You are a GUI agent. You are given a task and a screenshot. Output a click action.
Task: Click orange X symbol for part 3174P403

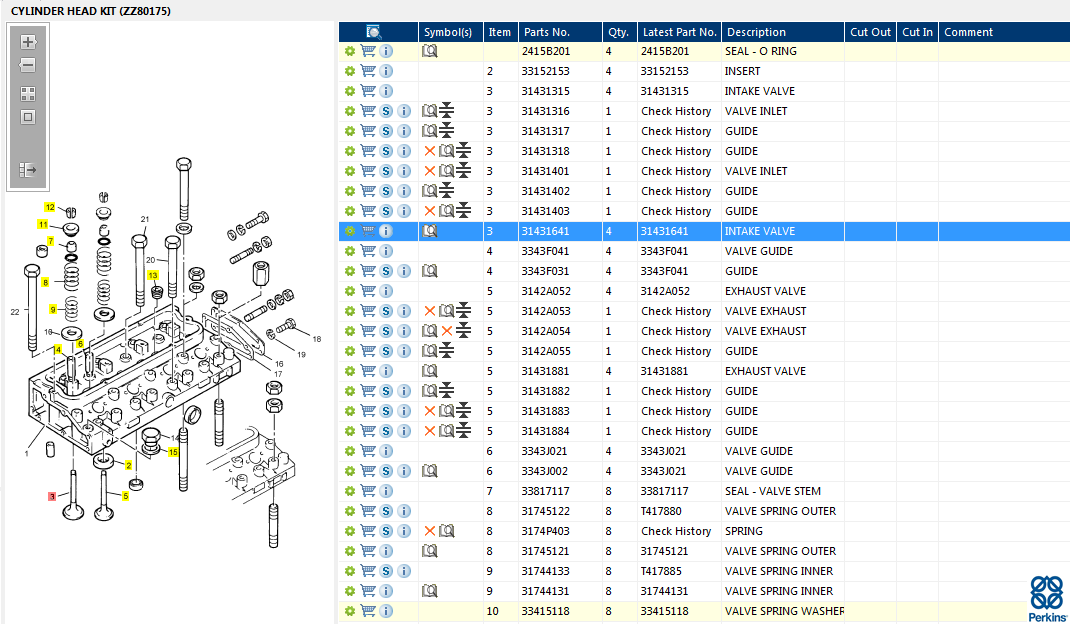pos(430,531)
